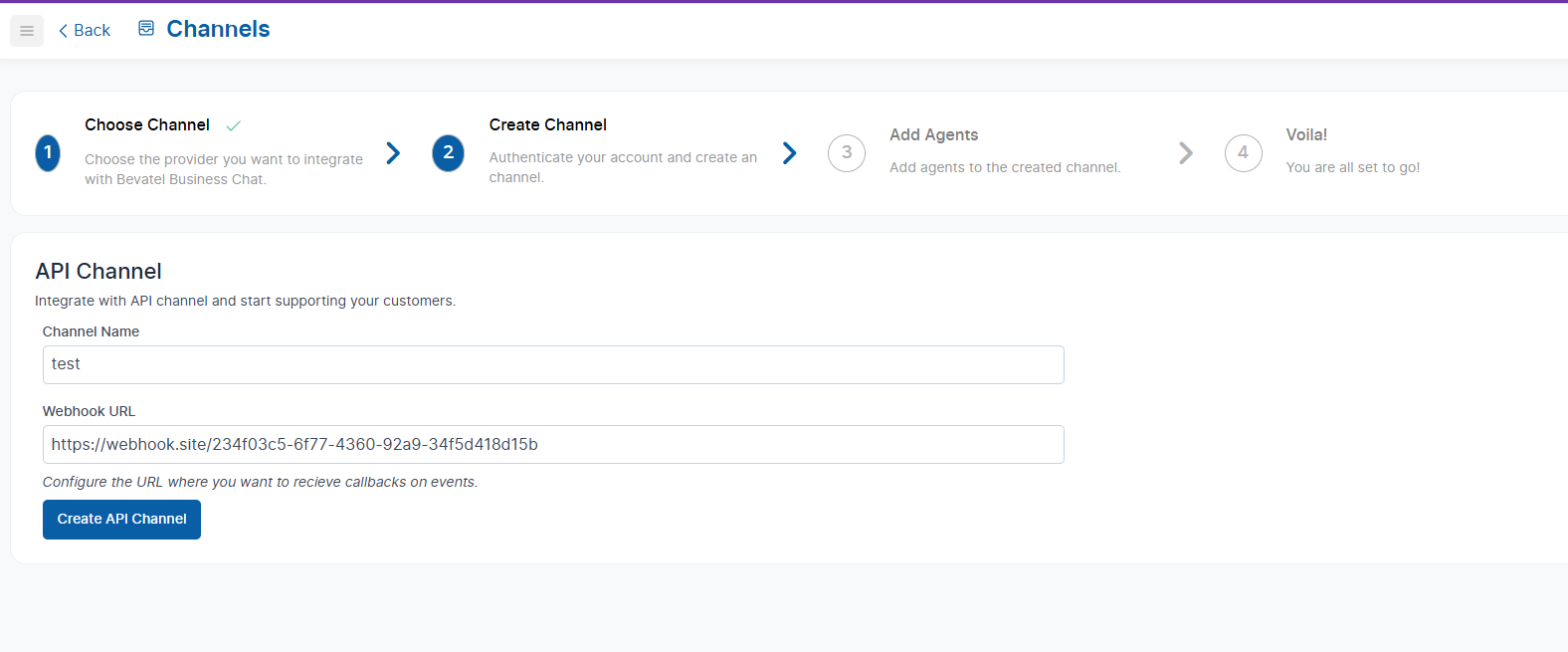Click the chevron arrow after Choose Channel step
This screenshot has height=652, width=1568.
[x=393, y=153]
